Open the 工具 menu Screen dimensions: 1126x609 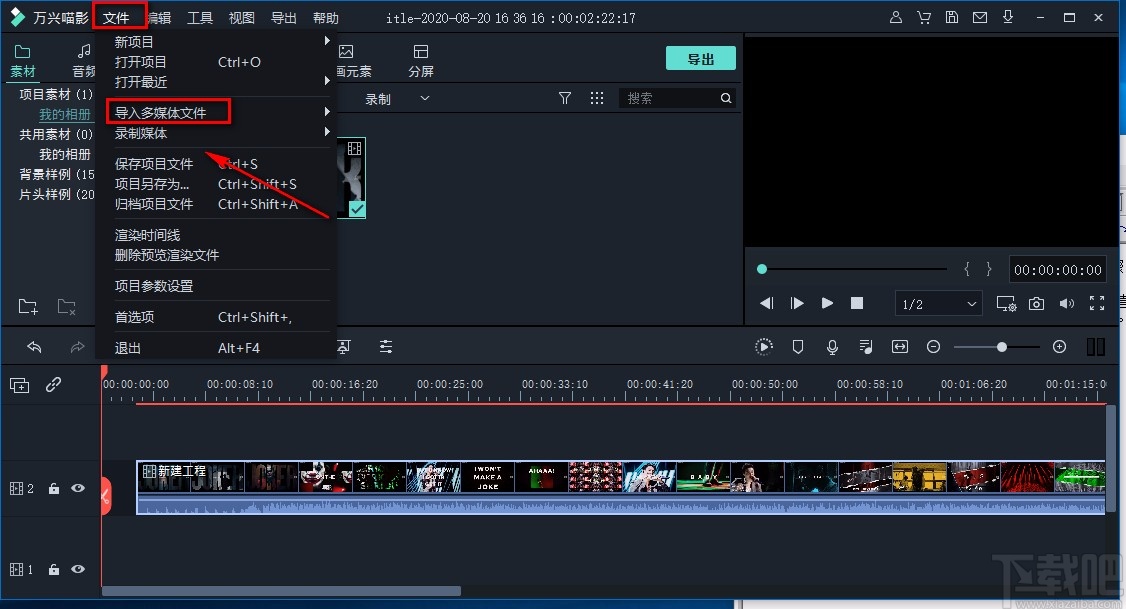[x=200, y=18]
